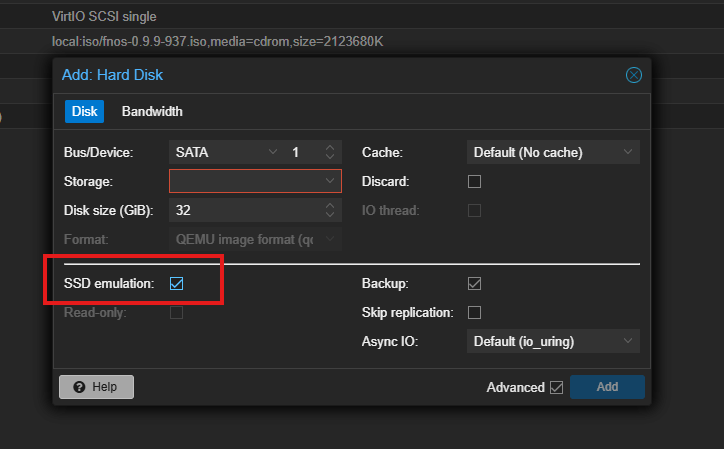Screen dimensions: 724x449
Task: Uncheck the SSD emulation checkbox
Action: point(176,283)
